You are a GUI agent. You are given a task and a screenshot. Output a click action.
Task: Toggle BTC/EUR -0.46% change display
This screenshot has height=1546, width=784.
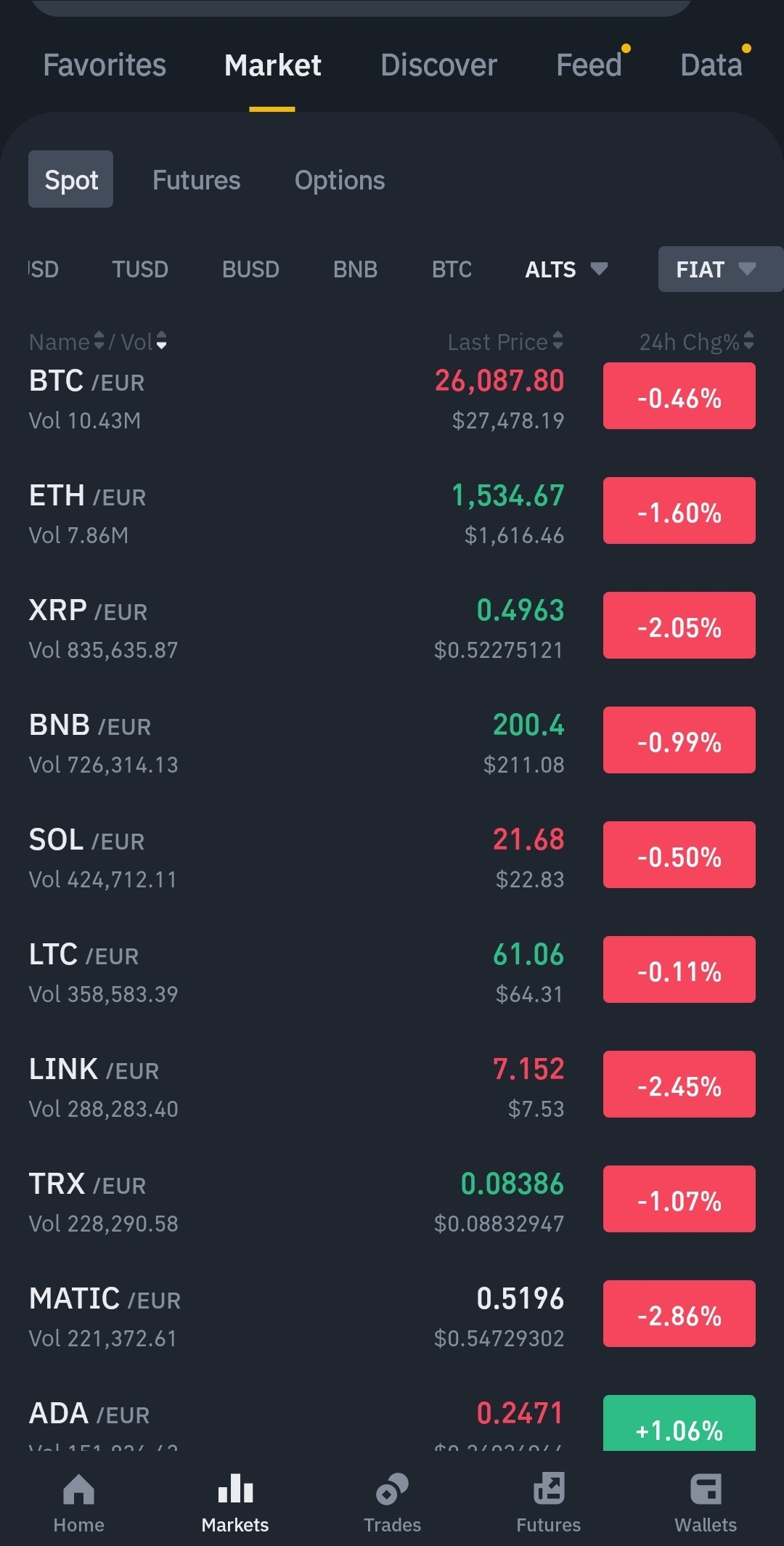(679, 396)
